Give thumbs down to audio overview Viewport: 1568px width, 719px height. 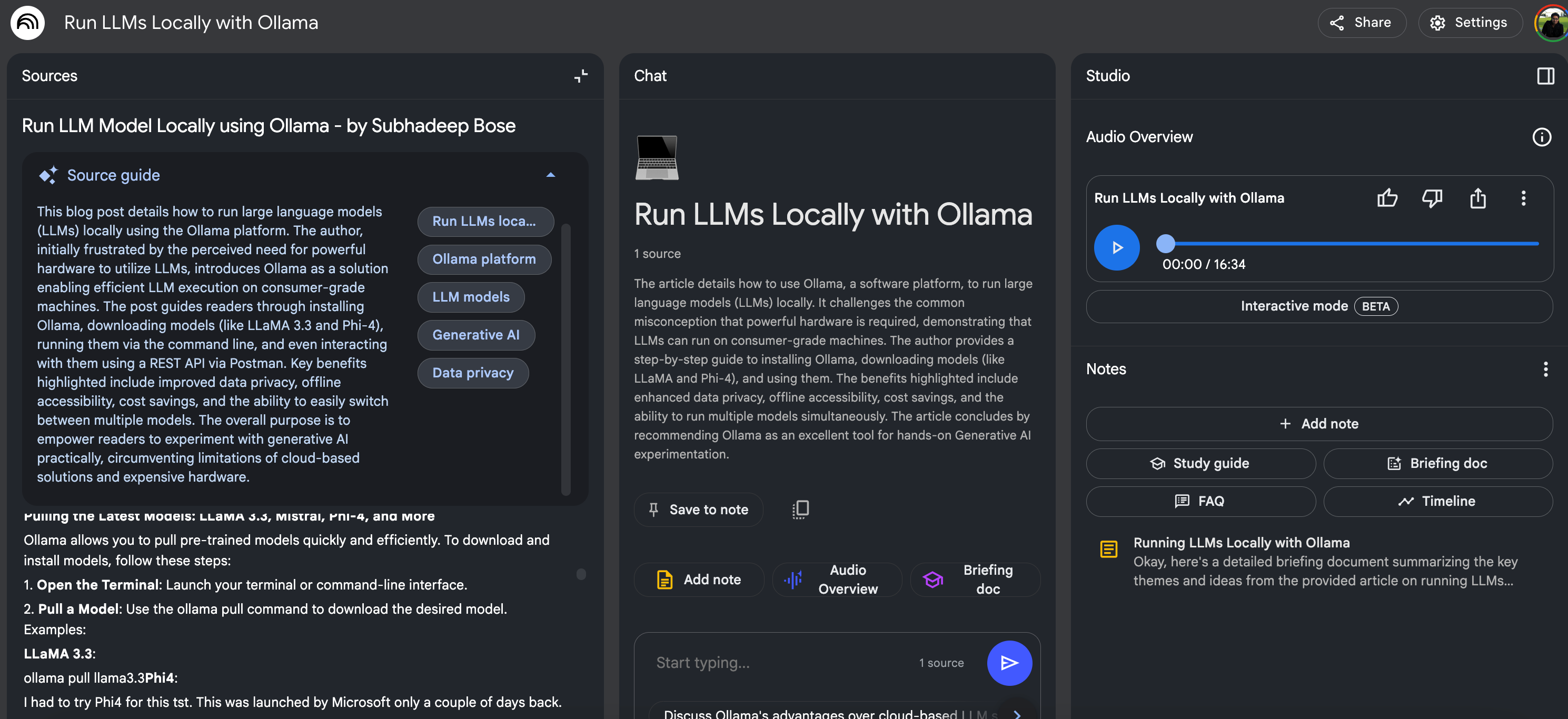1432,198
